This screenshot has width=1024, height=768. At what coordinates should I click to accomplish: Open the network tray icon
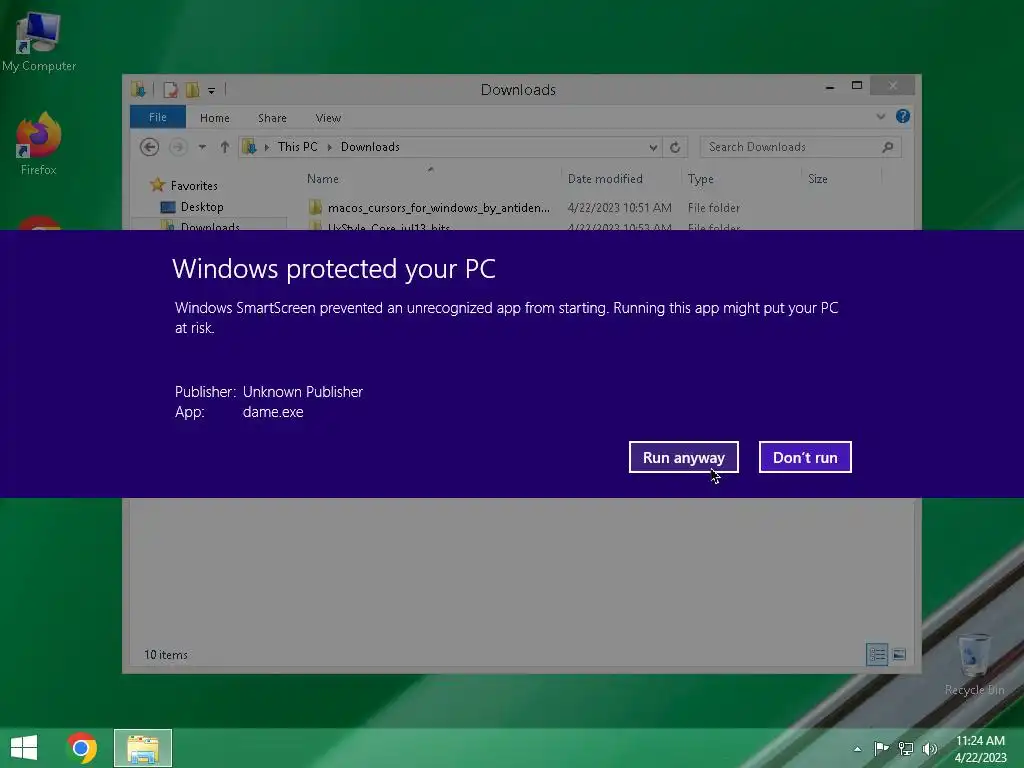click(x=905, y=748)
